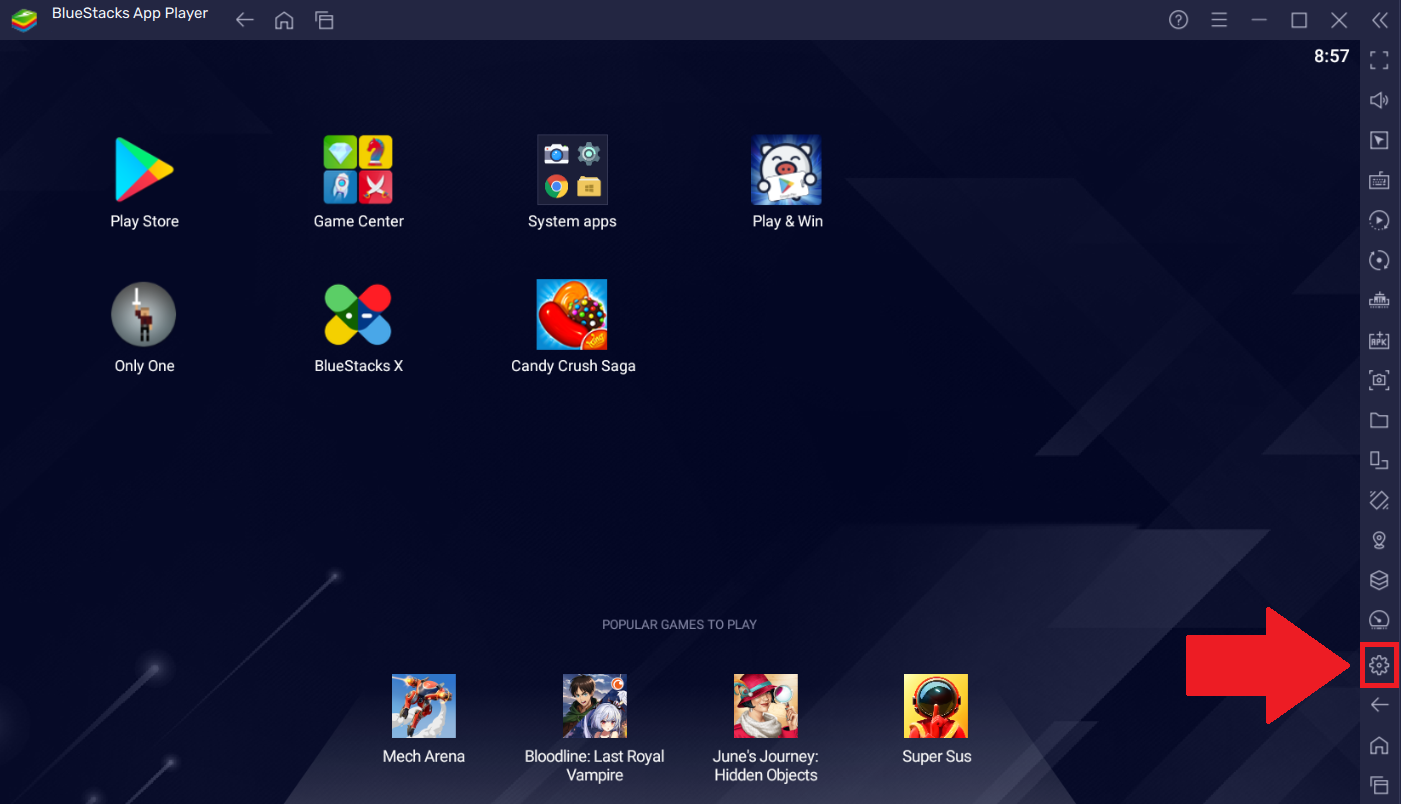Take a screenshot with camera icon
1401x804 pixels.
1379,380
